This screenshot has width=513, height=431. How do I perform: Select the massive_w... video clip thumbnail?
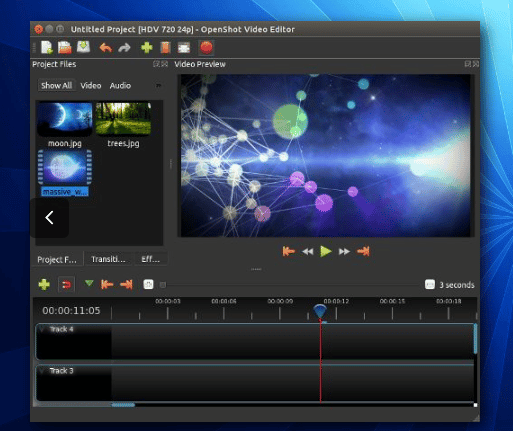point(65,167)
